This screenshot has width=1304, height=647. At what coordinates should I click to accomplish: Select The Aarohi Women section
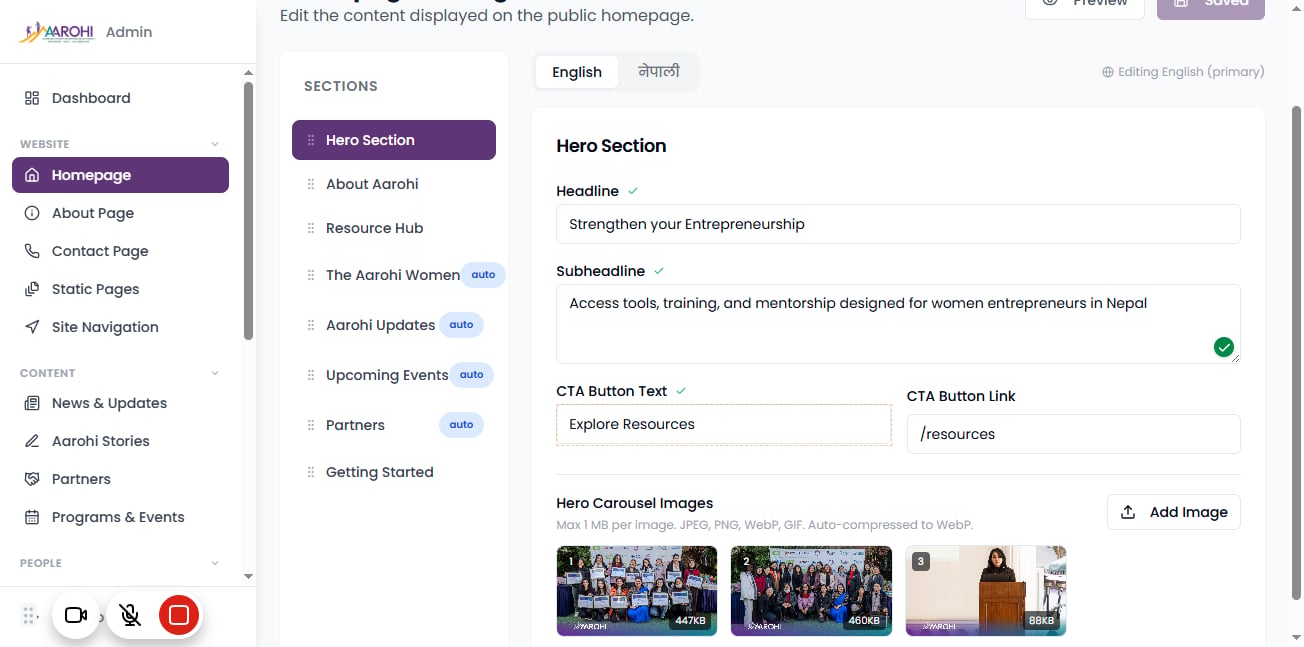point(394,275)
